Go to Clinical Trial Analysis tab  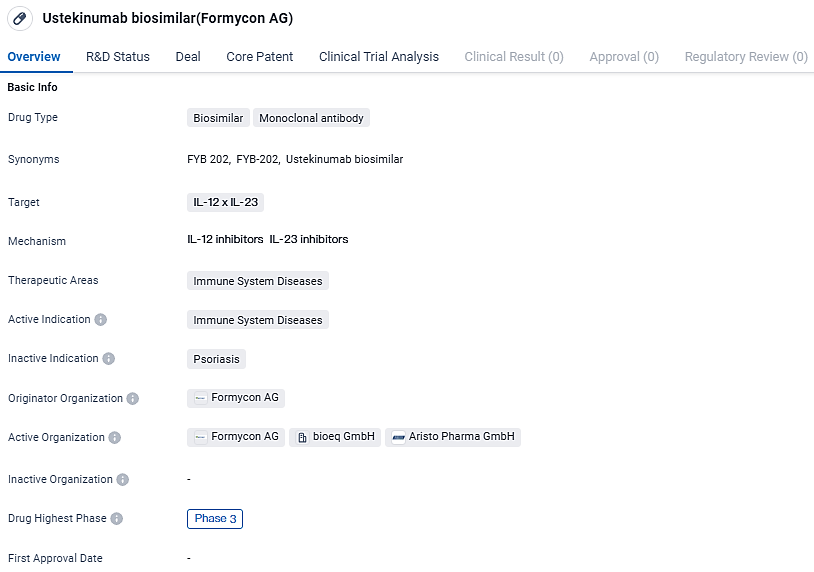[379, 57]
